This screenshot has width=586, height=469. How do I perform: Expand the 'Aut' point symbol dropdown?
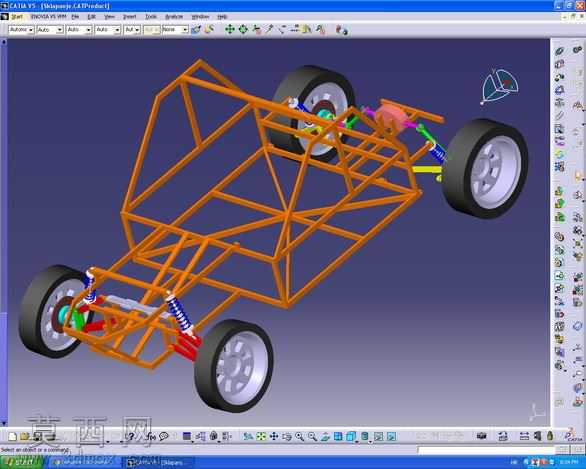137,30
